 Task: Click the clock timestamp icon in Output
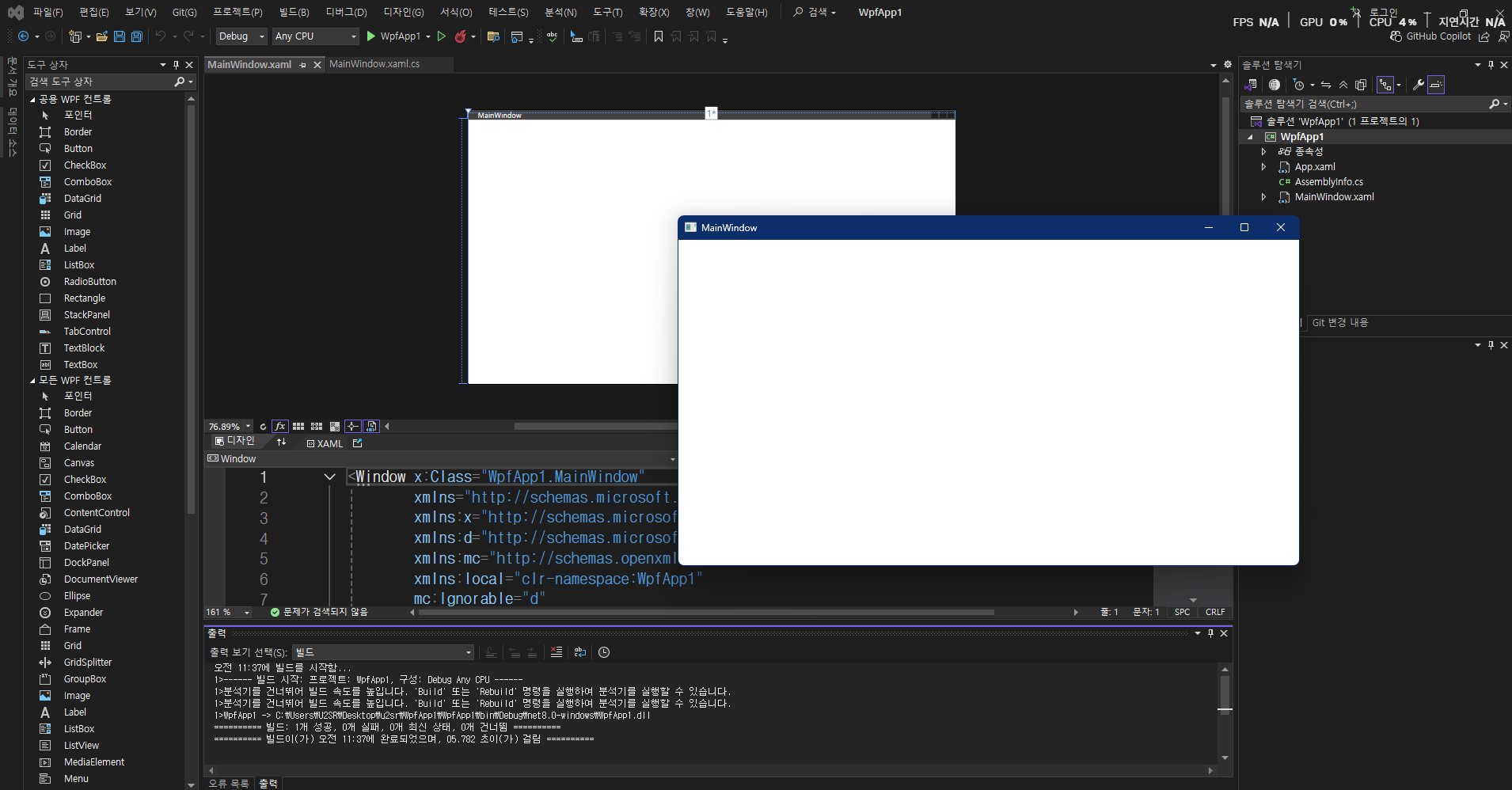pyautogui.click(x=604, y=652)
